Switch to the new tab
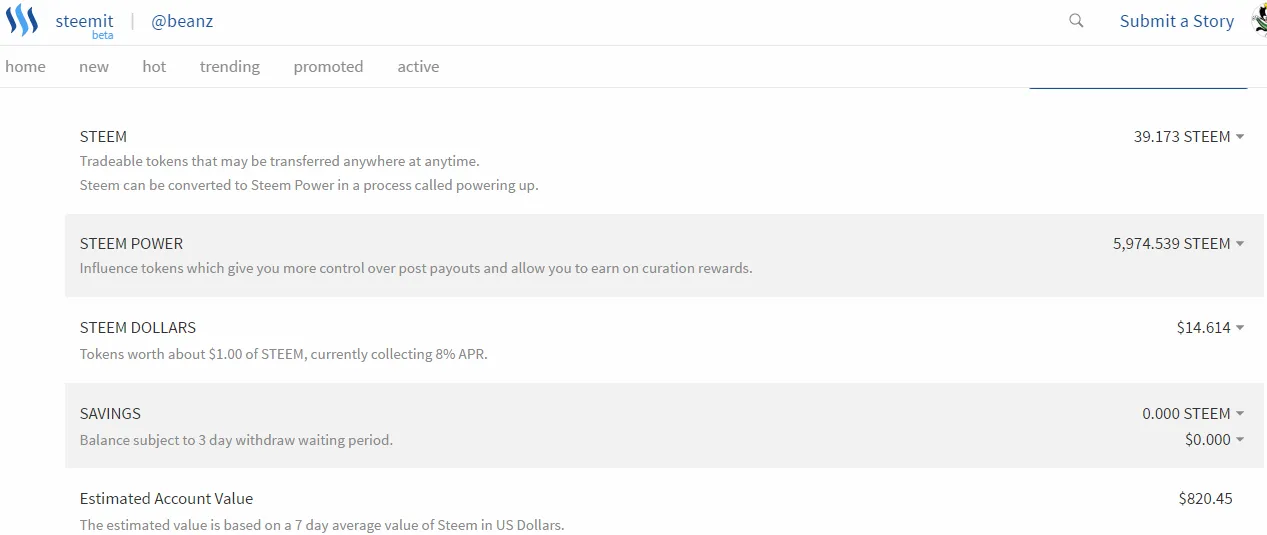 (x=94, y=67)
